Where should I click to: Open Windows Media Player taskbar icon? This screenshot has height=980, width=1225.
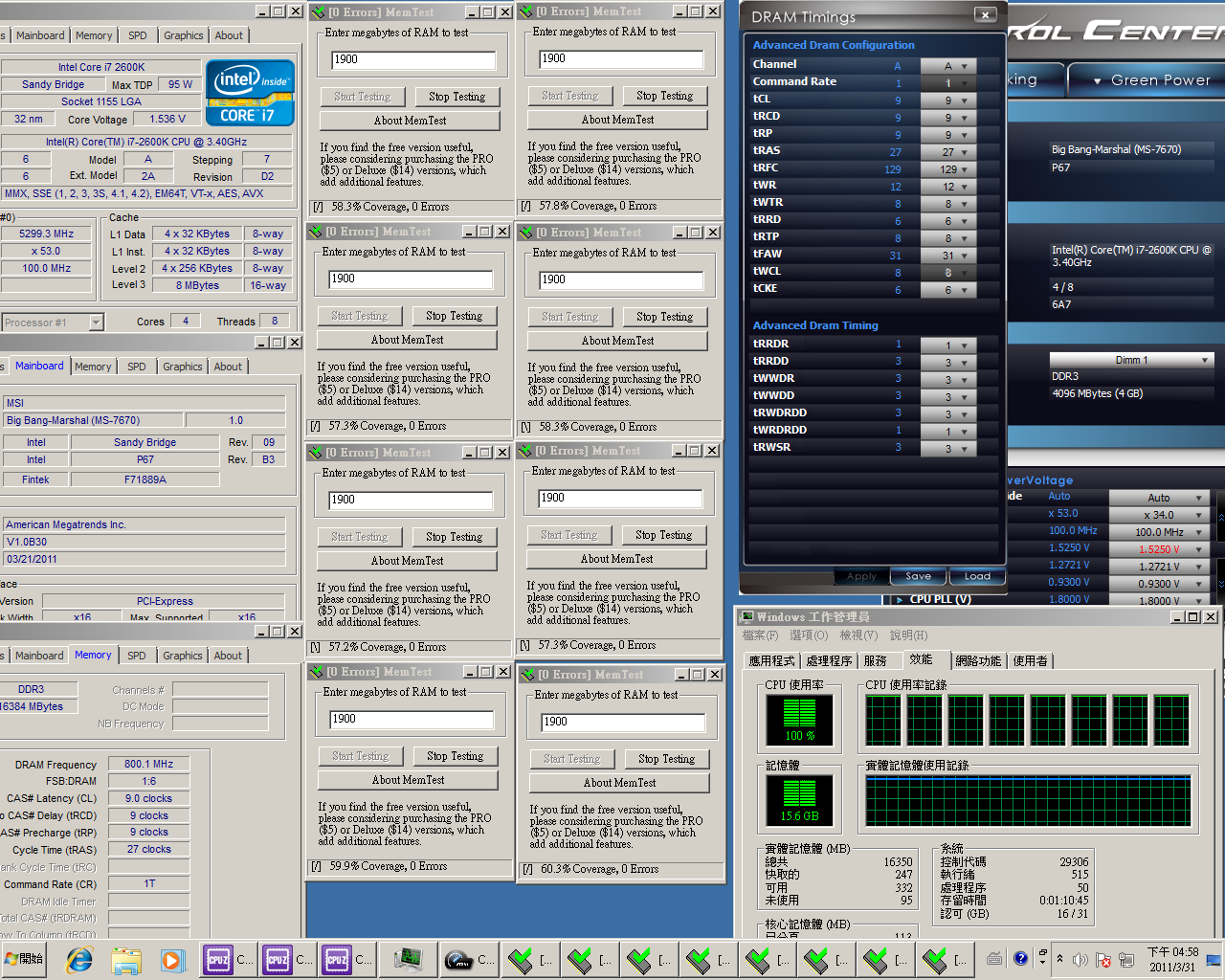tap(171, 959)
